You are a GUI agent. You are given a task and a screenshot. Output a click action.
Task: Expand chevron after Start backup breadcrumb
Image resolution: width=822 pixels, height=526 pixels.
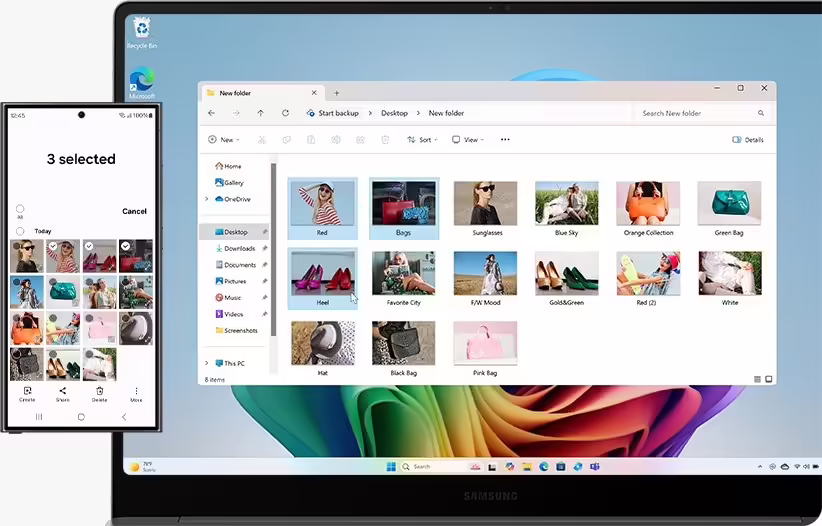[370, 113]
